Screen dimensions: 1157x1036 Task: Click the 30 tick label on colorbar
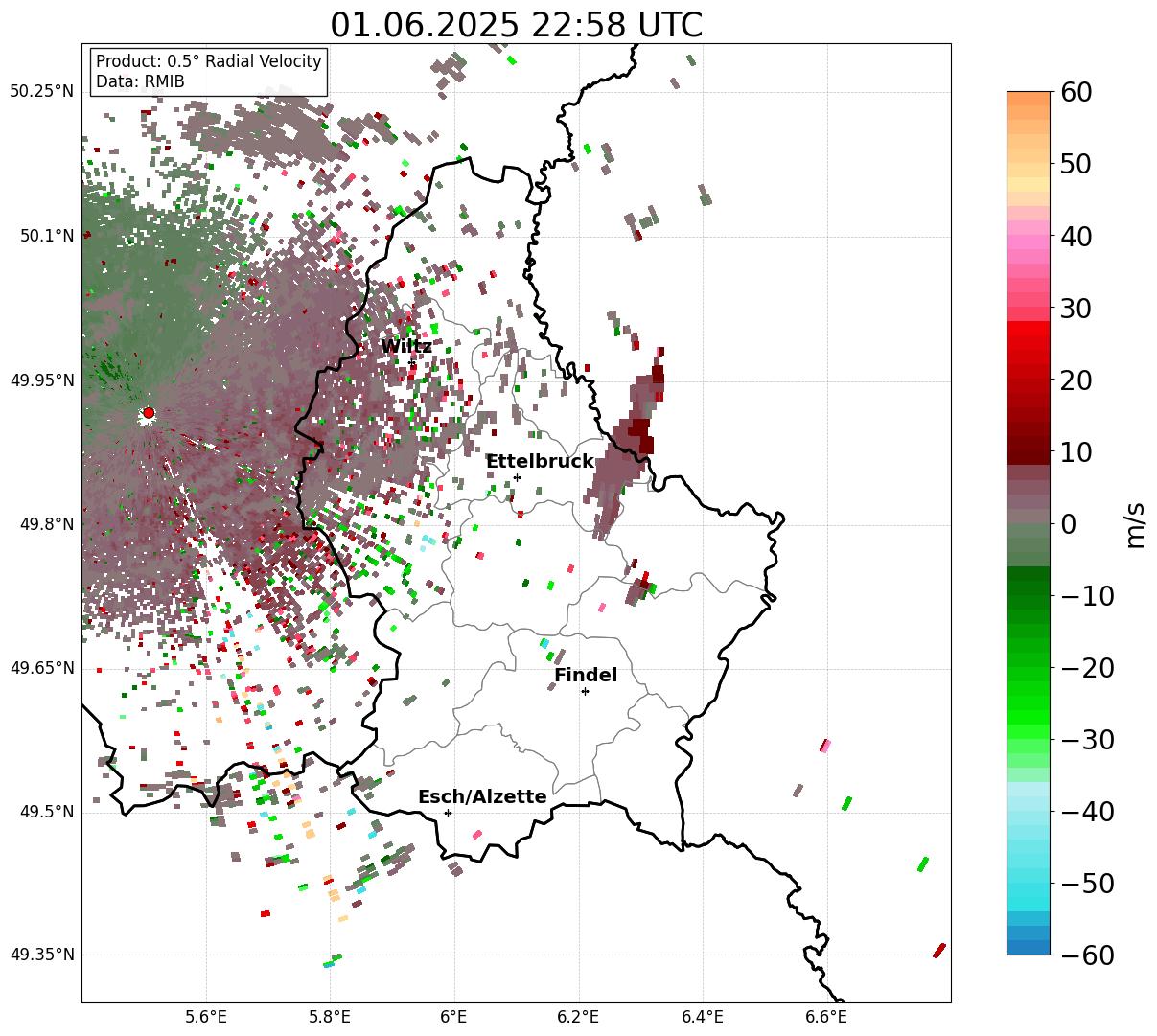pyautogui.click(x=1077, y=309)
